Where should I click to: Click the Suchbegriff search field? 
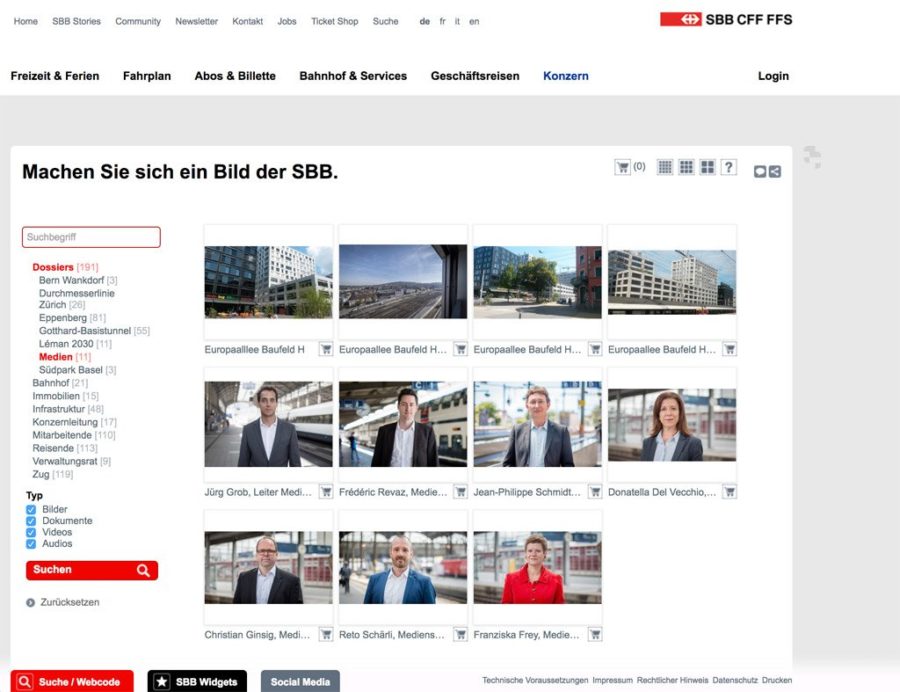tap(91, 237)
